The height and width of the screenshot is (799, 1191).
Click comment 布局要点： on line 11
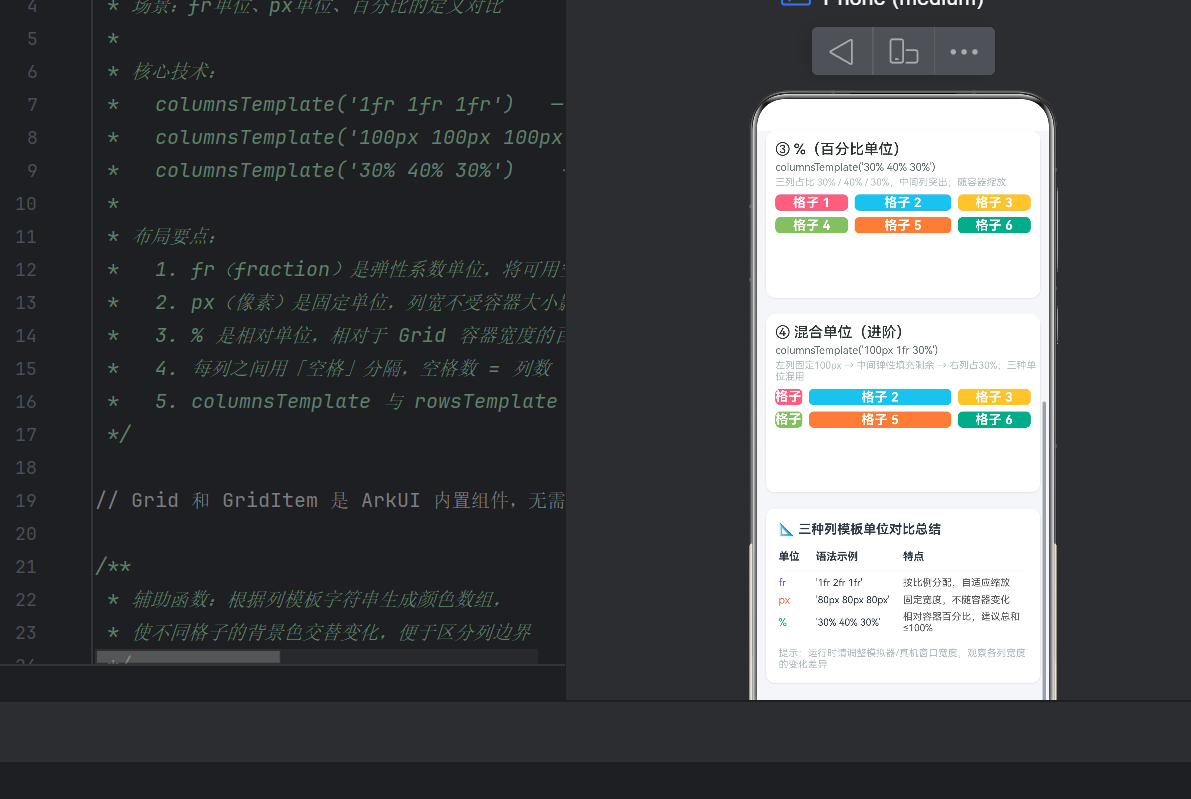(x=175, y=236)
